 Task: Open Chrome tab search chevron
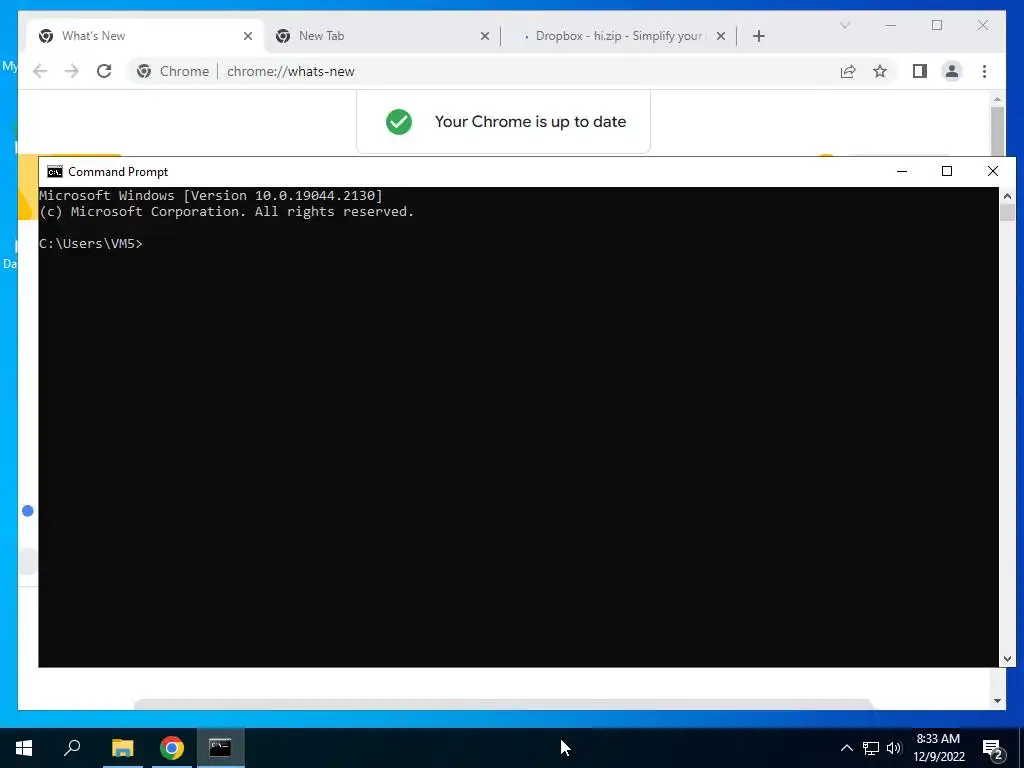click(844, 25)
